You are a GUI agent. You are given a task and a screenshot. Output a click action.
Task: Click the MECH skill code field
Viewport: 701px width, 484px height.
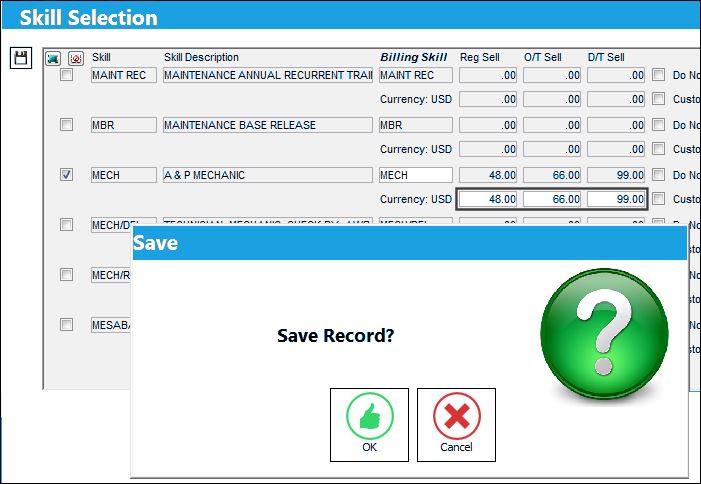pos(124,175)
